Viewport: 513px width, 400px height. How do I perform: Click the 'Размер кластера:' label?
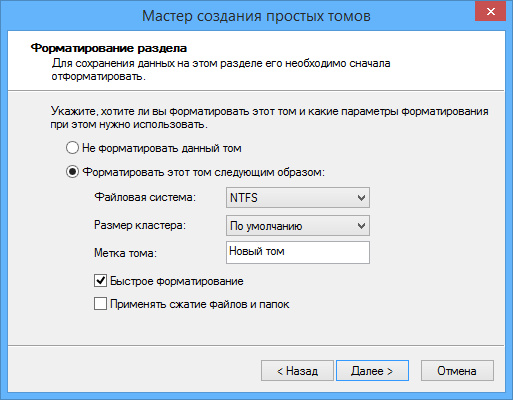(140, 225)
